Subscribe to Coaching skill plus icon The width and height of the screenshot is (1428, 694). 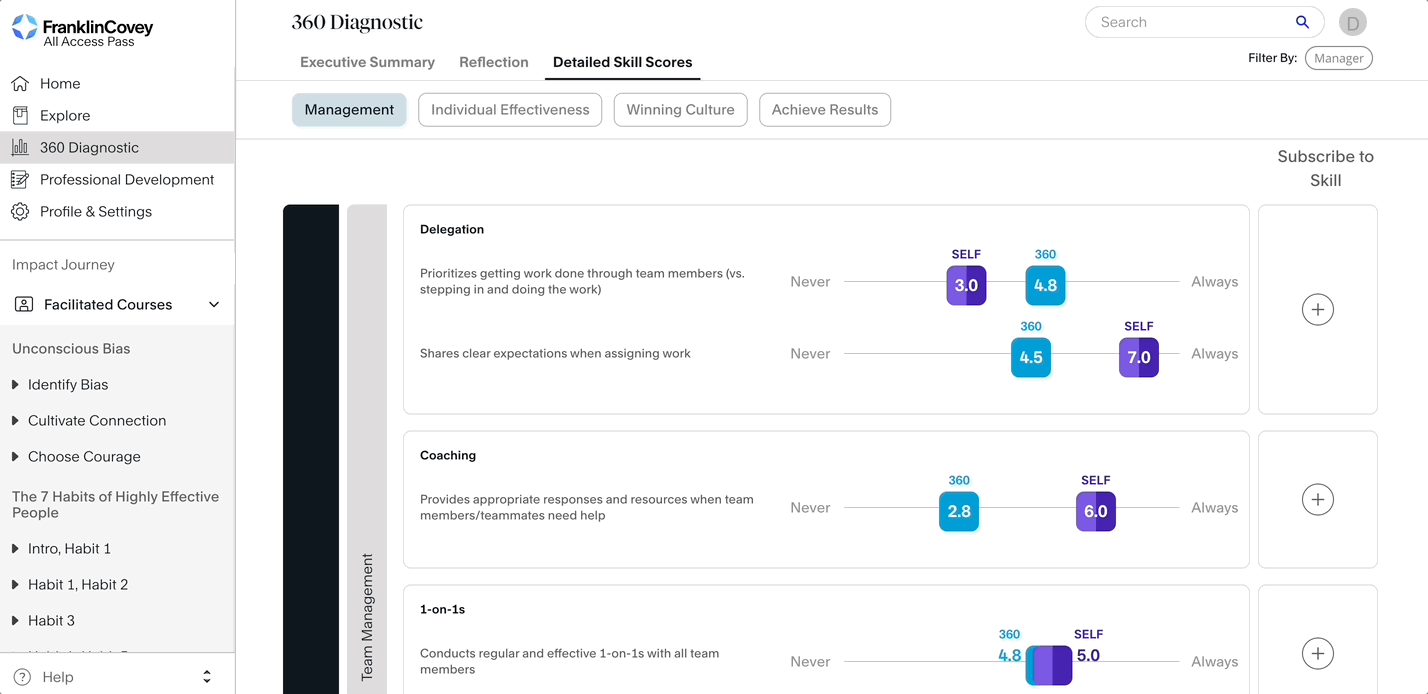[1317, 500]
